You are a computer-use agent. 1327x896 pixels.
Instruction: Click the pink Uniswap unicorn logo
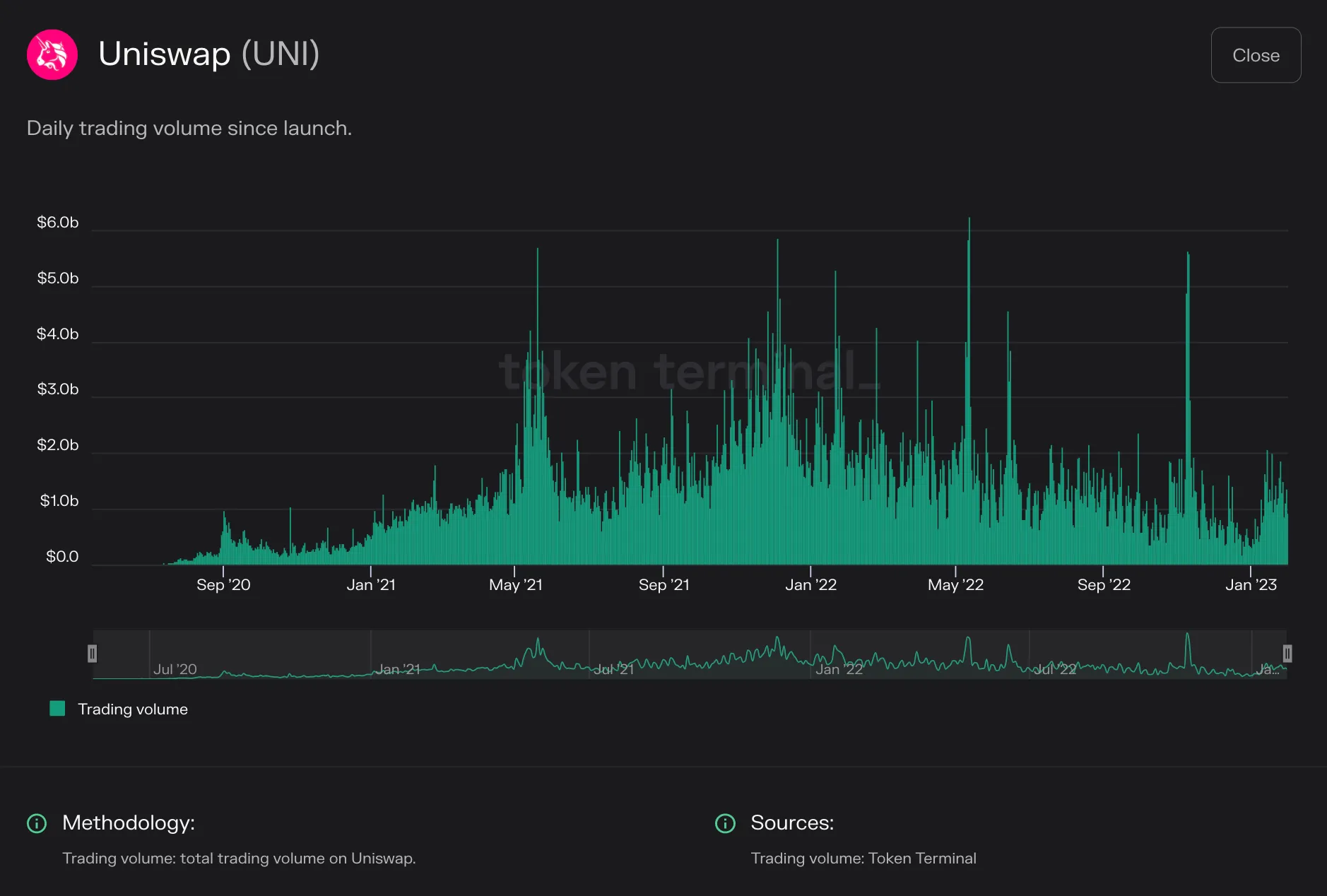[52, 54]
